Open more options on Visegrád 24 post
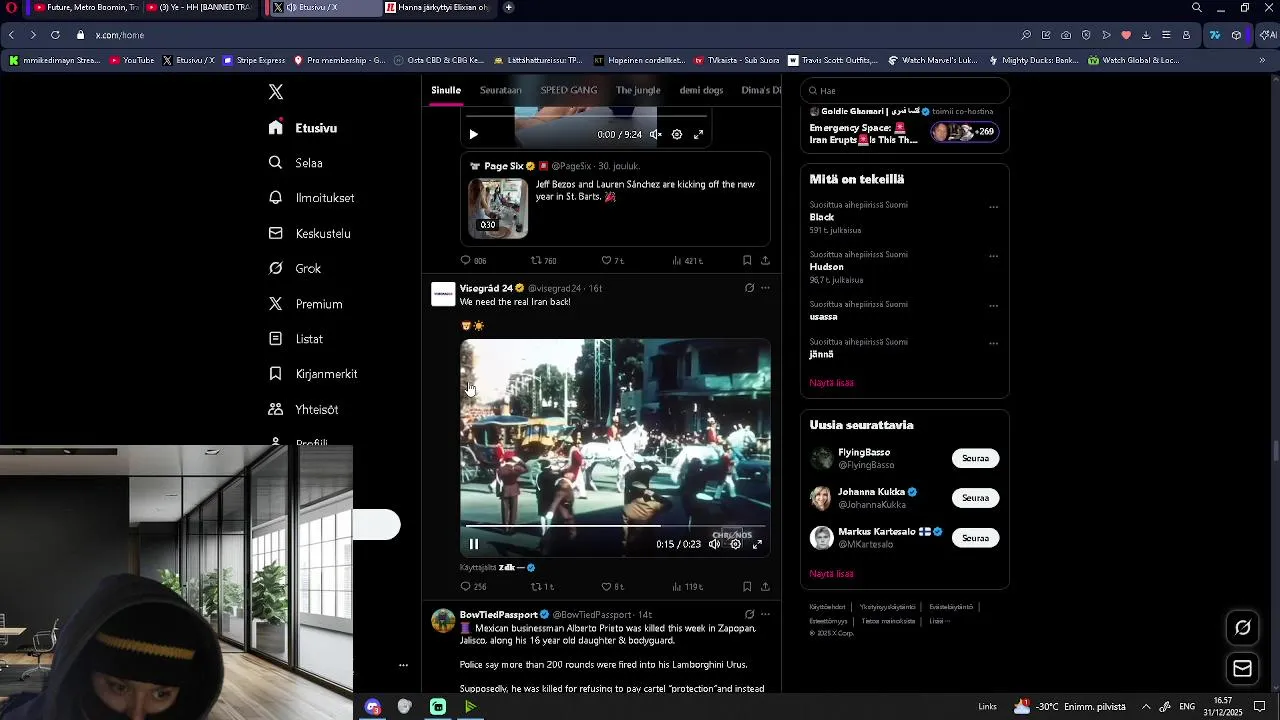This screenshot has height=720, width=1280. [x=766, y=288]
